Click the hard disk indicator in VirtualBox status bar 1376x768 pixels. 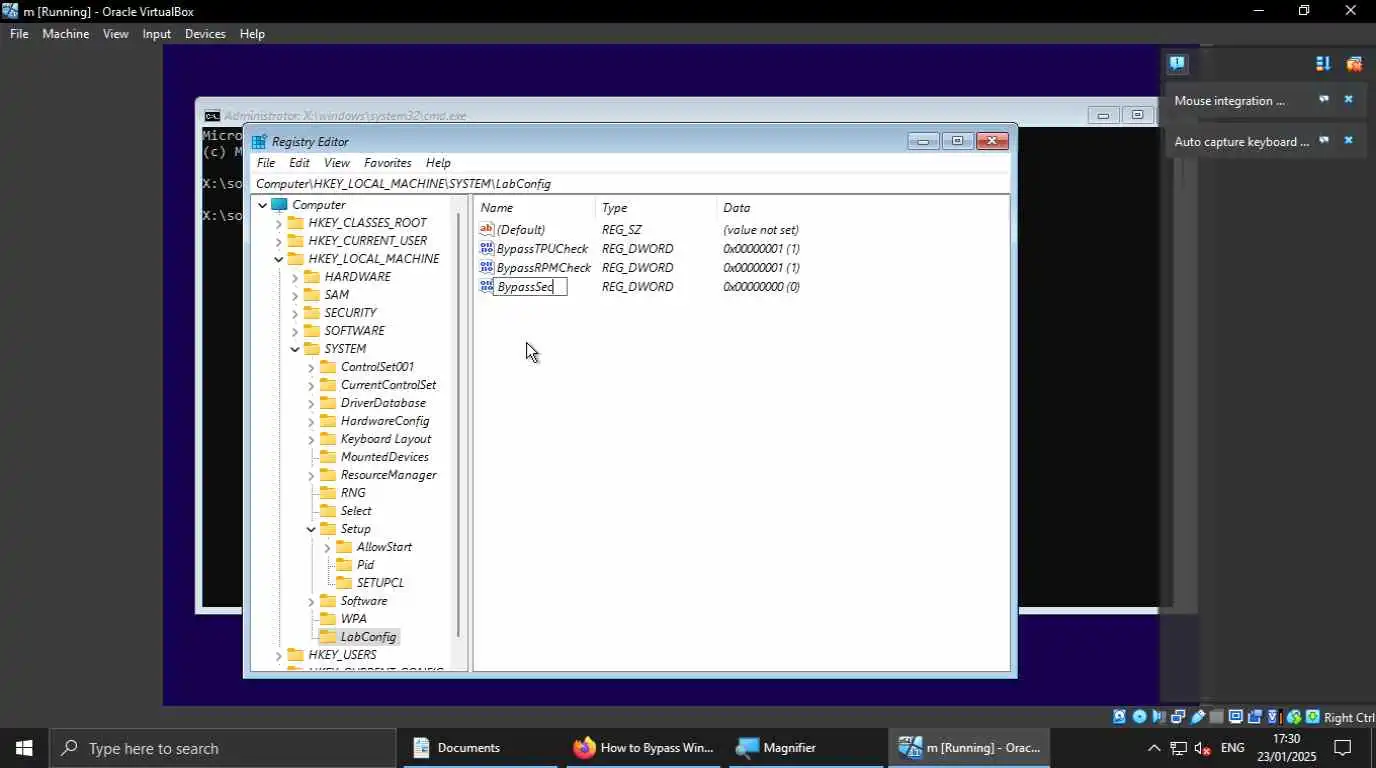(x=1119, y=717)
